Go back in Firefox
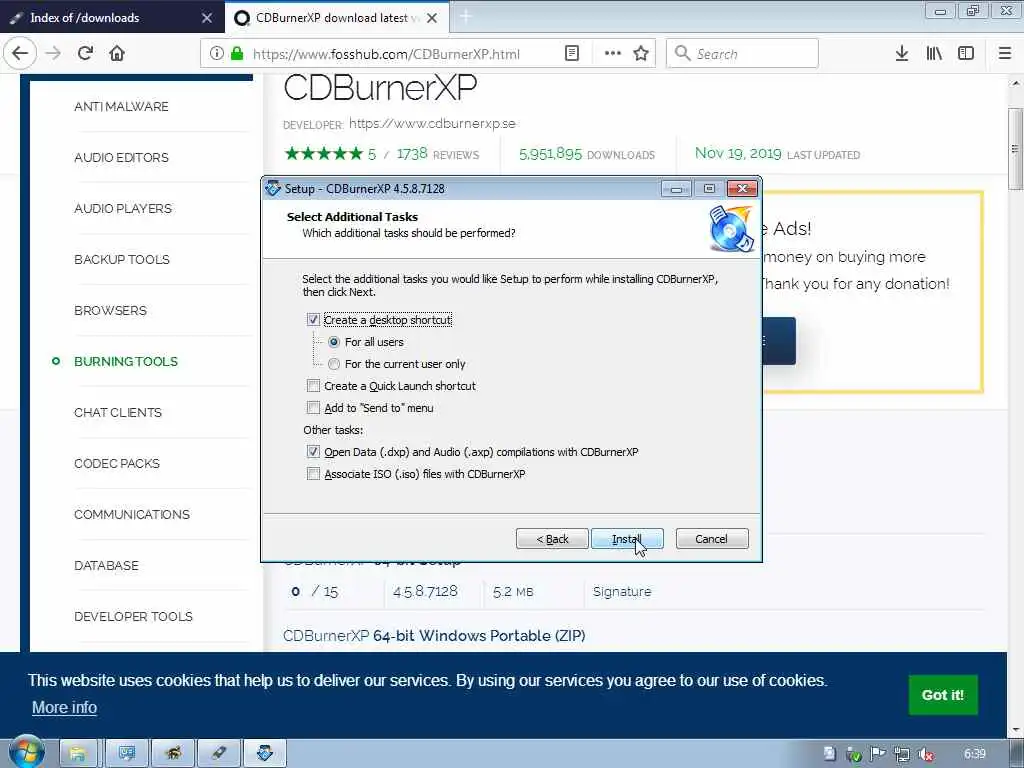The image size is (1024, 768). (20, 54)
